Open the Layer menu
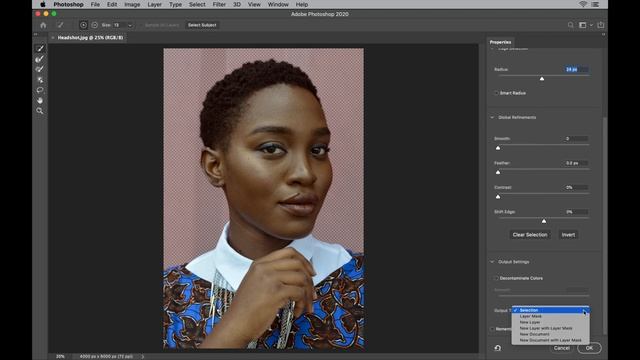640x360 pixels. point(154,4)
